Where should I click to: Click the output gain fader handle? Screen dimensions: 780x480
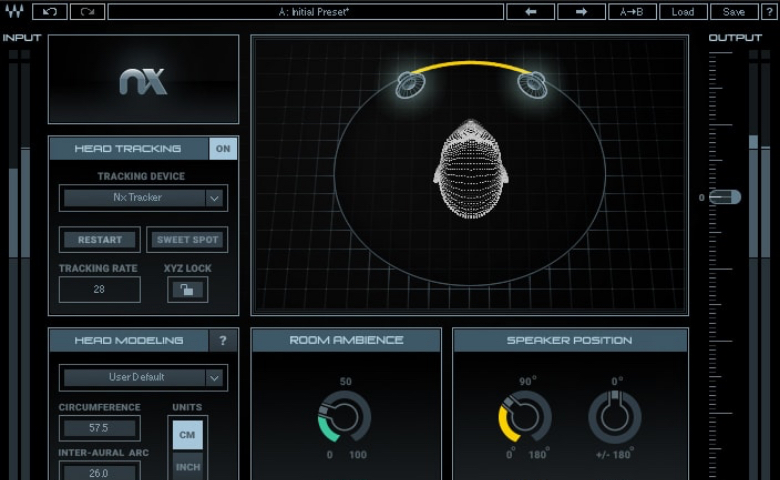click(x=725, y=197)
